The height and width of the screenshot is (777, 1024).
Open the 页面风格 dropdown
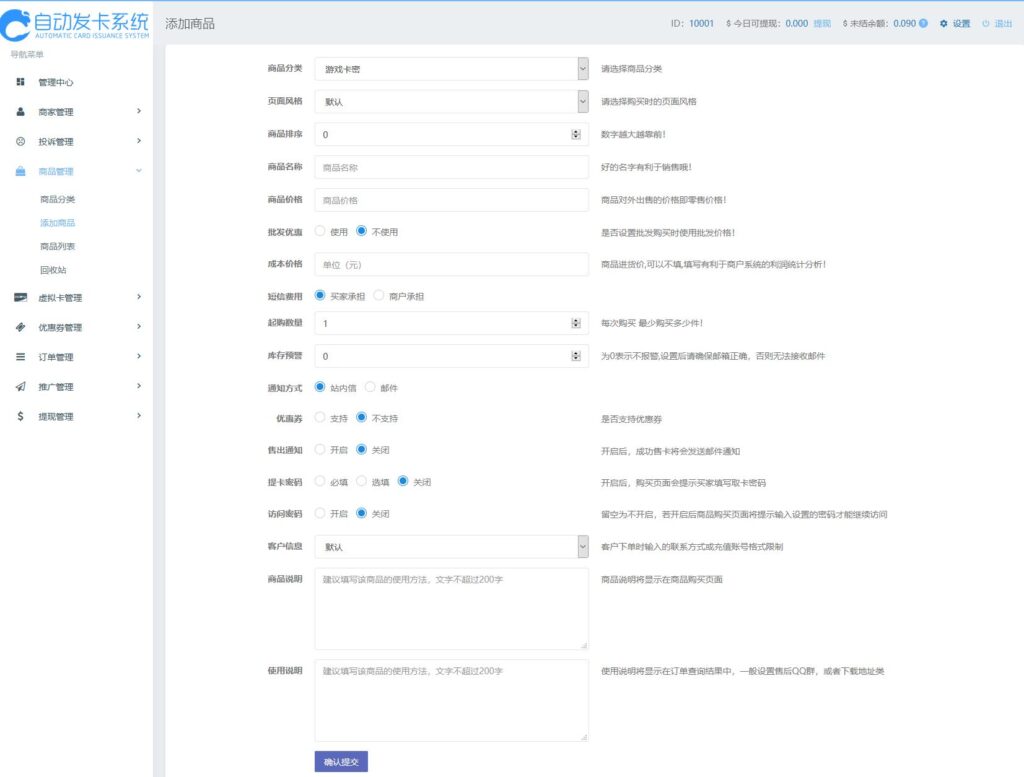[x=451, y=102]
